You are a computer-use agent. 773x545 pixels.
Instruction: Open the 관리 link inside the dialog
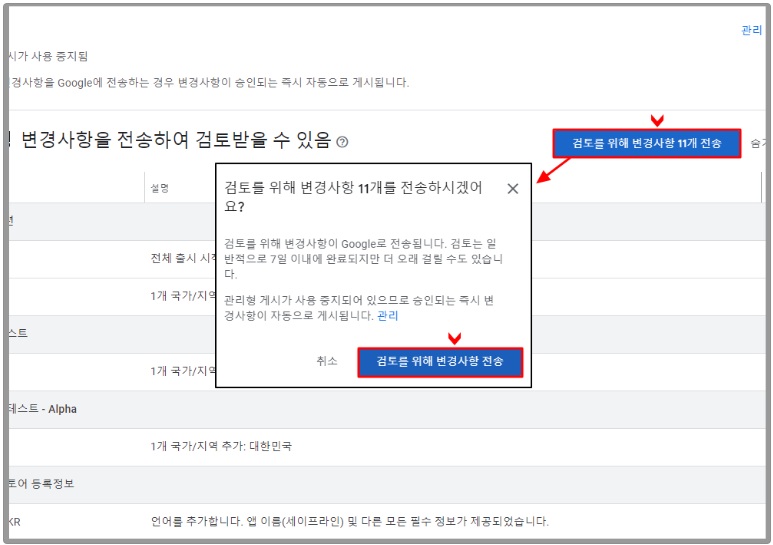click(x=387, y=316)
